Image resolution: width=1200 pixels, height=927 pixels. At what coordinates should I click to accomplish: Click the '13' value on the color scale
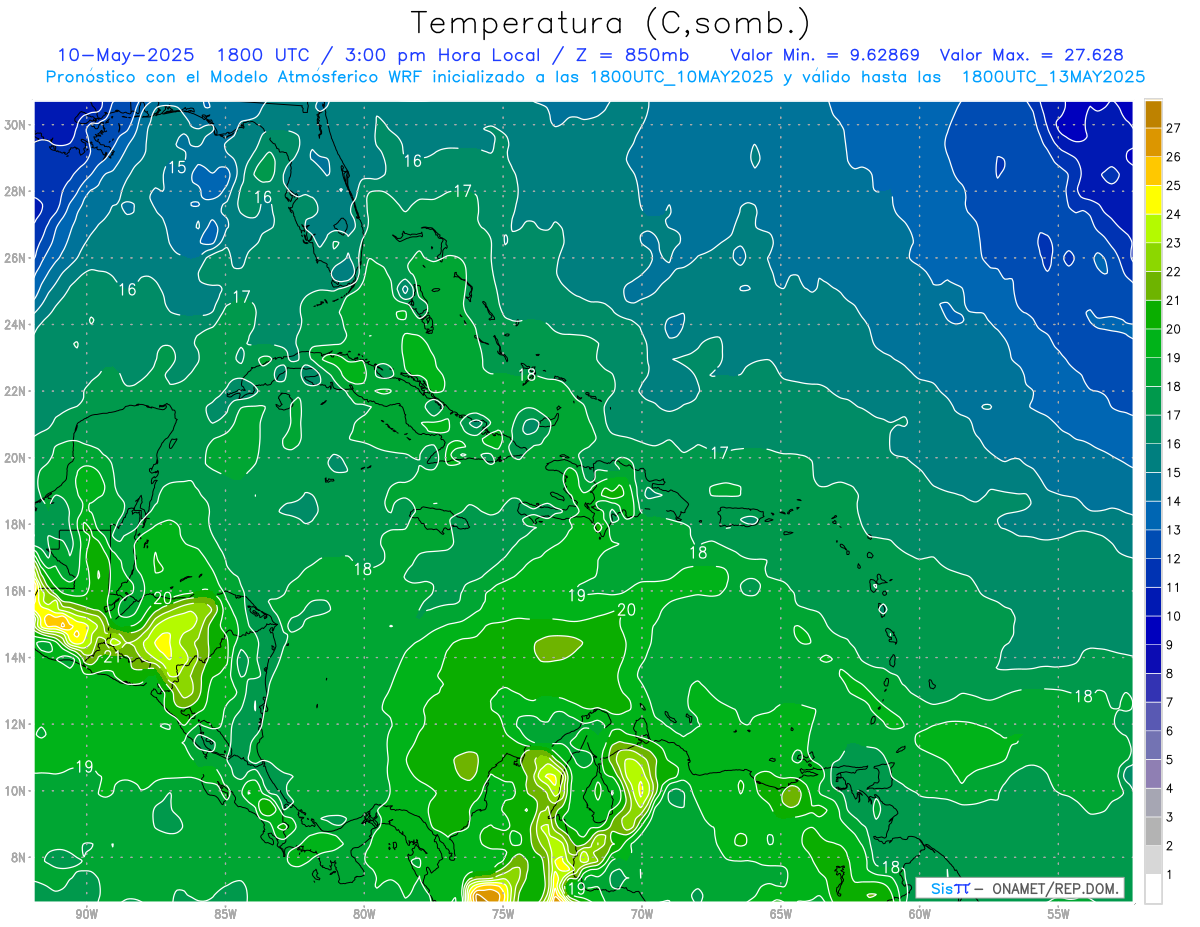(x=1173, y=530)
